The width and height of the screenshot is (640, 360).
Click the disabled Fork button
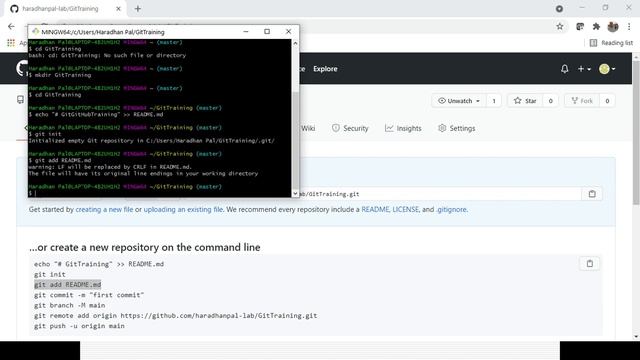(582, 101)
